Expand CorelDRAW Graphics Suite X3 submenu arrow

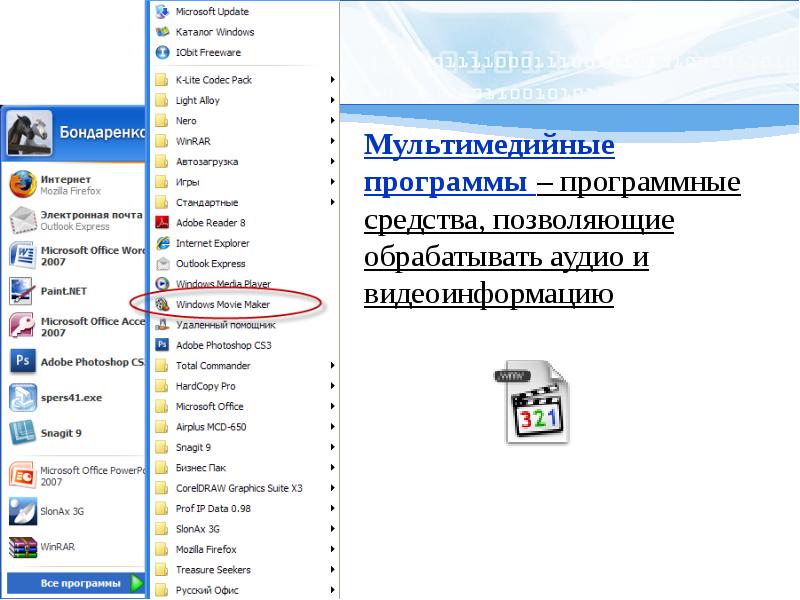click(x=332, y=488)
